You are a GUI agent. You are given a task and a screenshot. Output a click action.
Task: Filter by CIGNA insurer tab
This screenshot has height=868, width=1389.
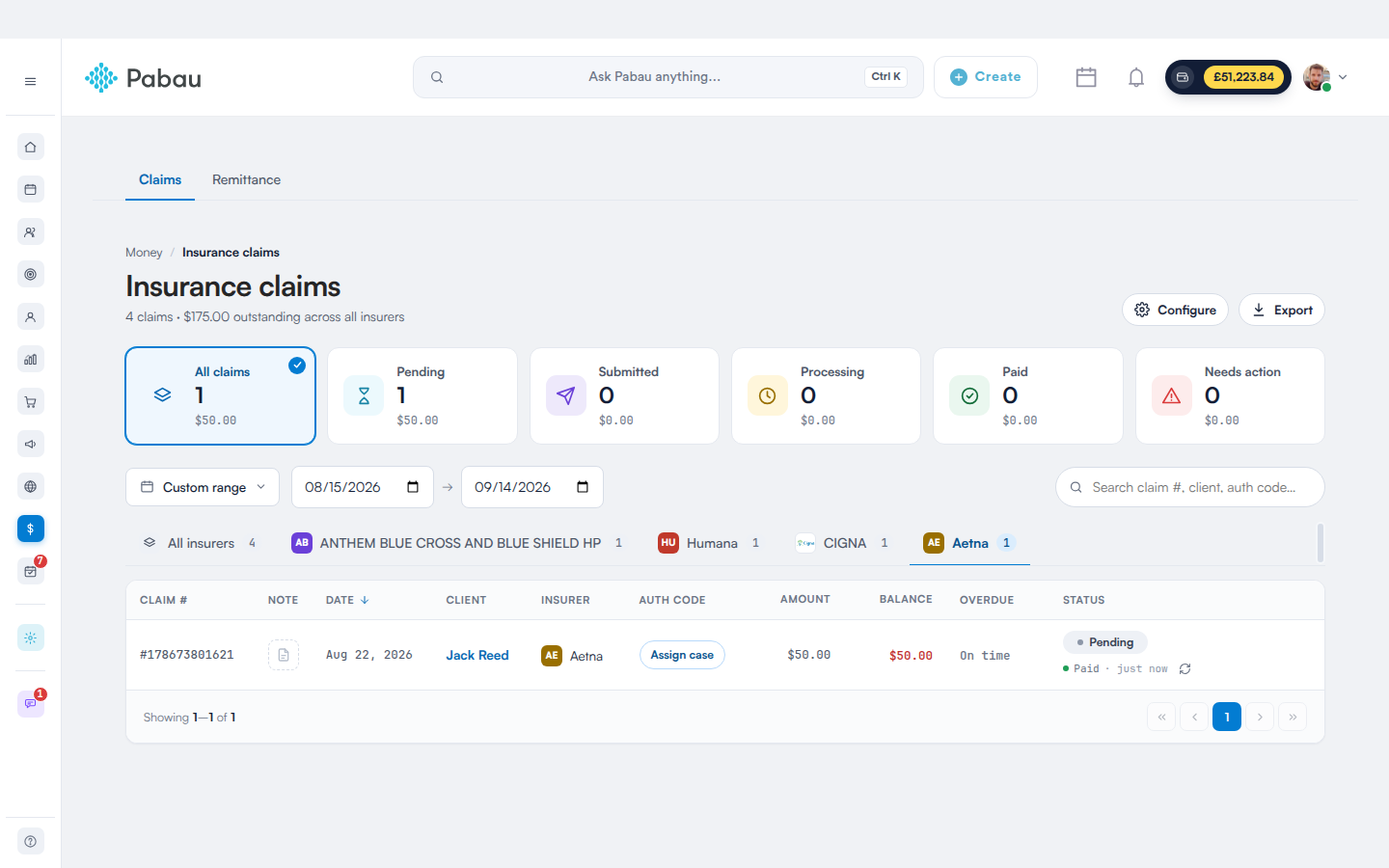[841, 543]
